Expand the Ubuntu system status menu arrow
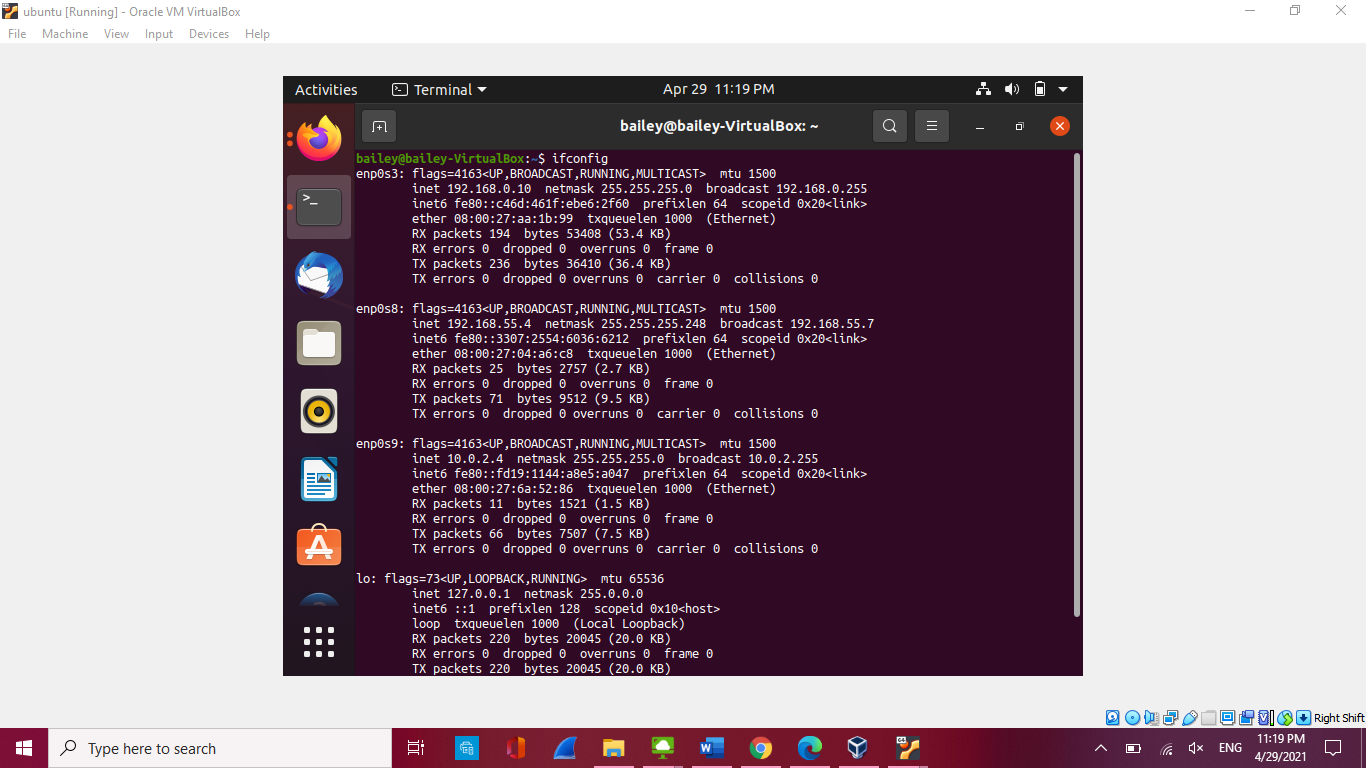The height and width of the screenshot is (768, 1366). (1063, 90)
